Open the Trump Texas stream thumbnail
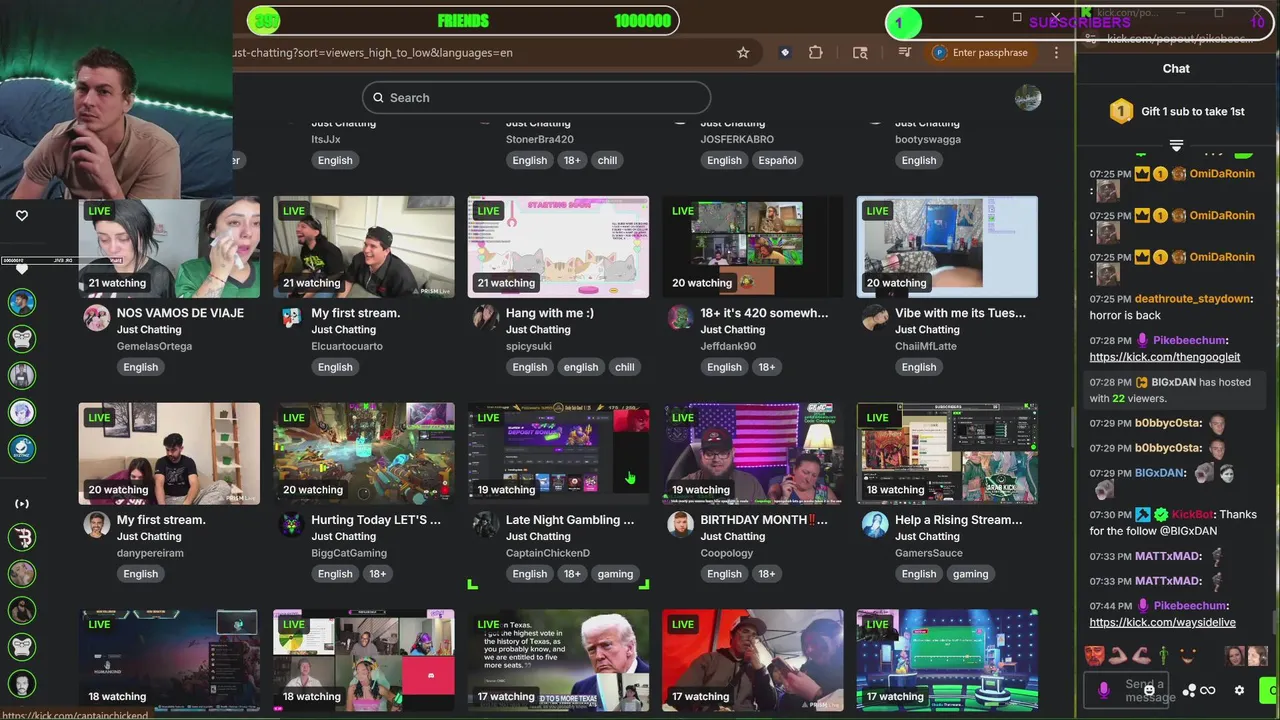 [x=558, y=661]
